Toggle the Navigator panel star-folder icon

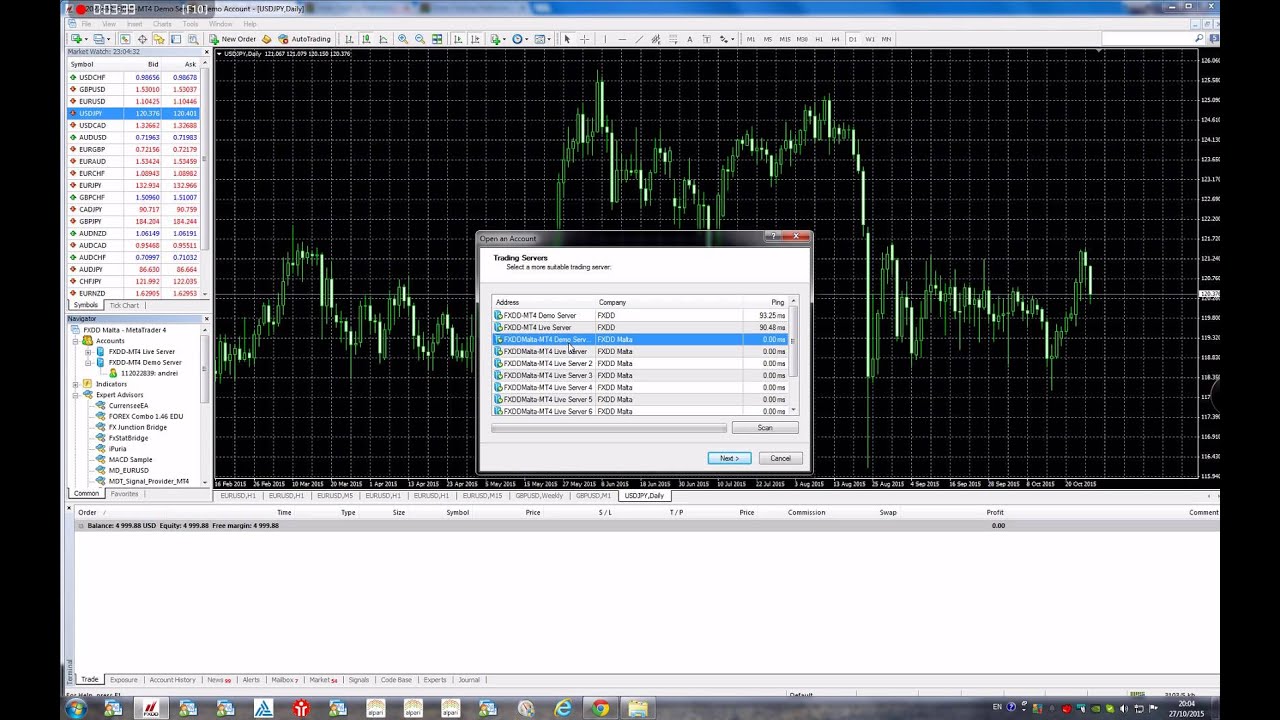[159, 39]
